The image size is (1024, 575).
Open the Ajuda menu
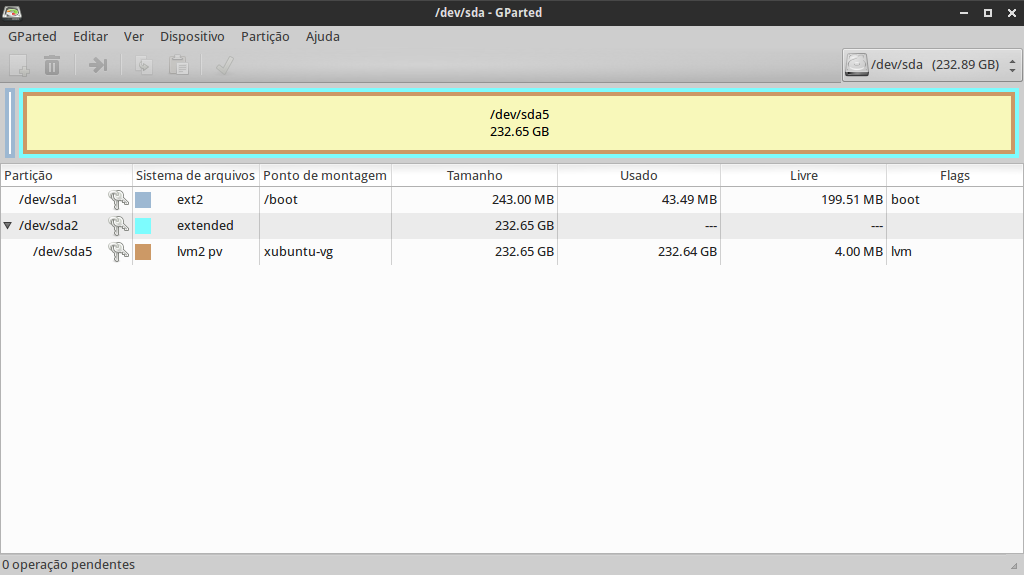[x=323, y=37]
